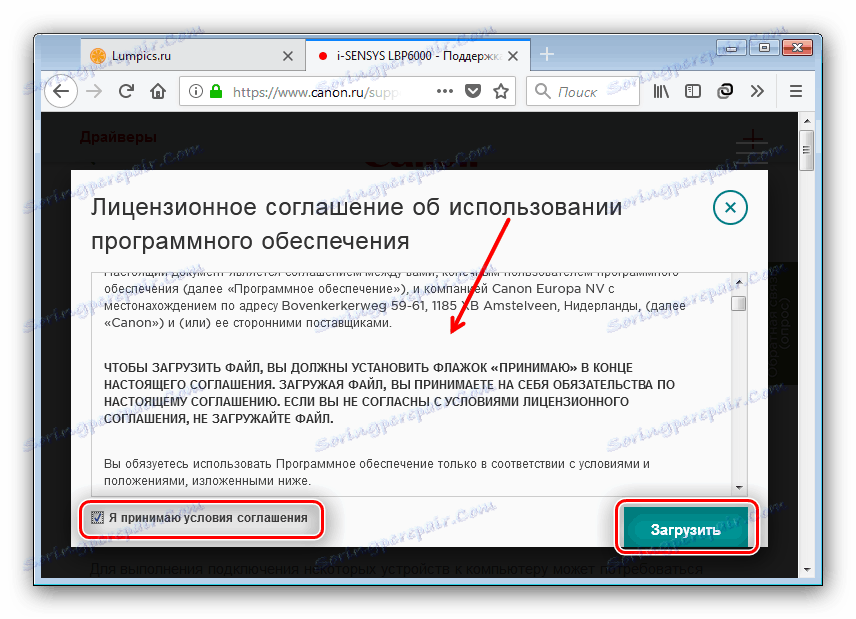Image resolution: width=856 pixels, height=619 pixels.
Task: Expand more toolbar tools chevrons
Action: (757, 91)
